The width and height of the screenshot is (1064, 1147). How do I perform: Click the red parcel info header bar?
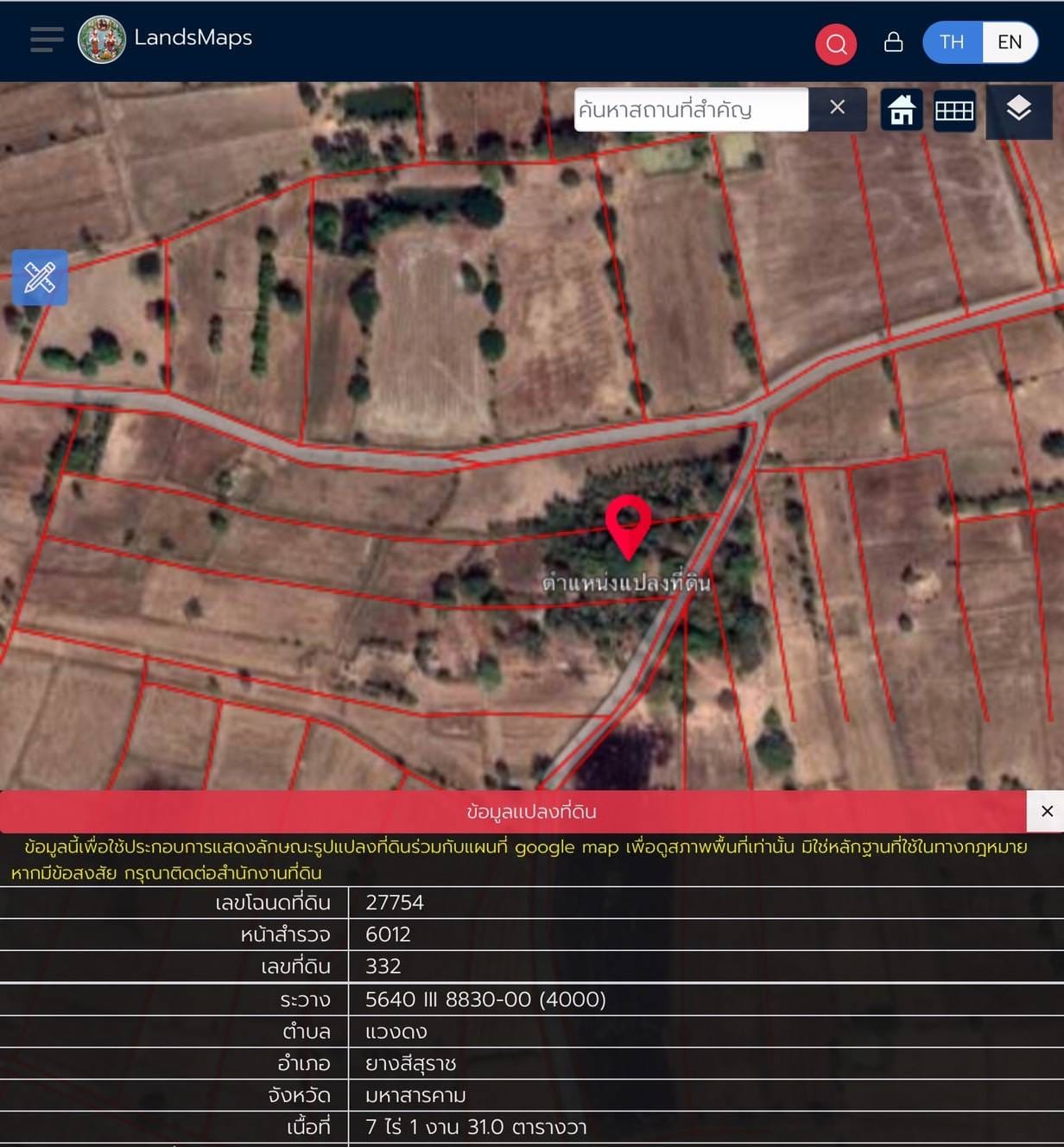point(513,812)
